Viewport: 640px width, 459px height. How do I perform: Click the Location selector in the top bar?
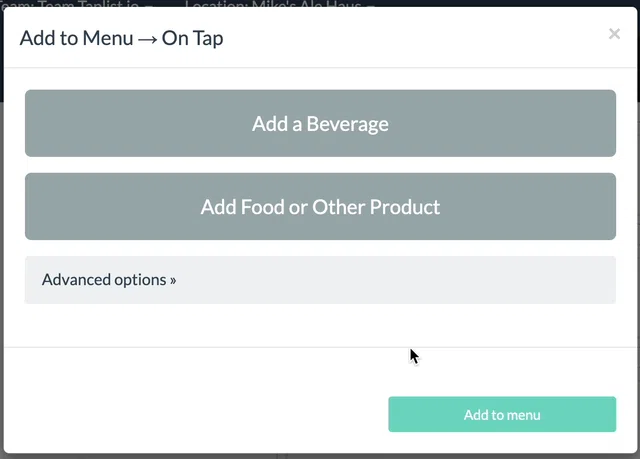click(280, 4)
